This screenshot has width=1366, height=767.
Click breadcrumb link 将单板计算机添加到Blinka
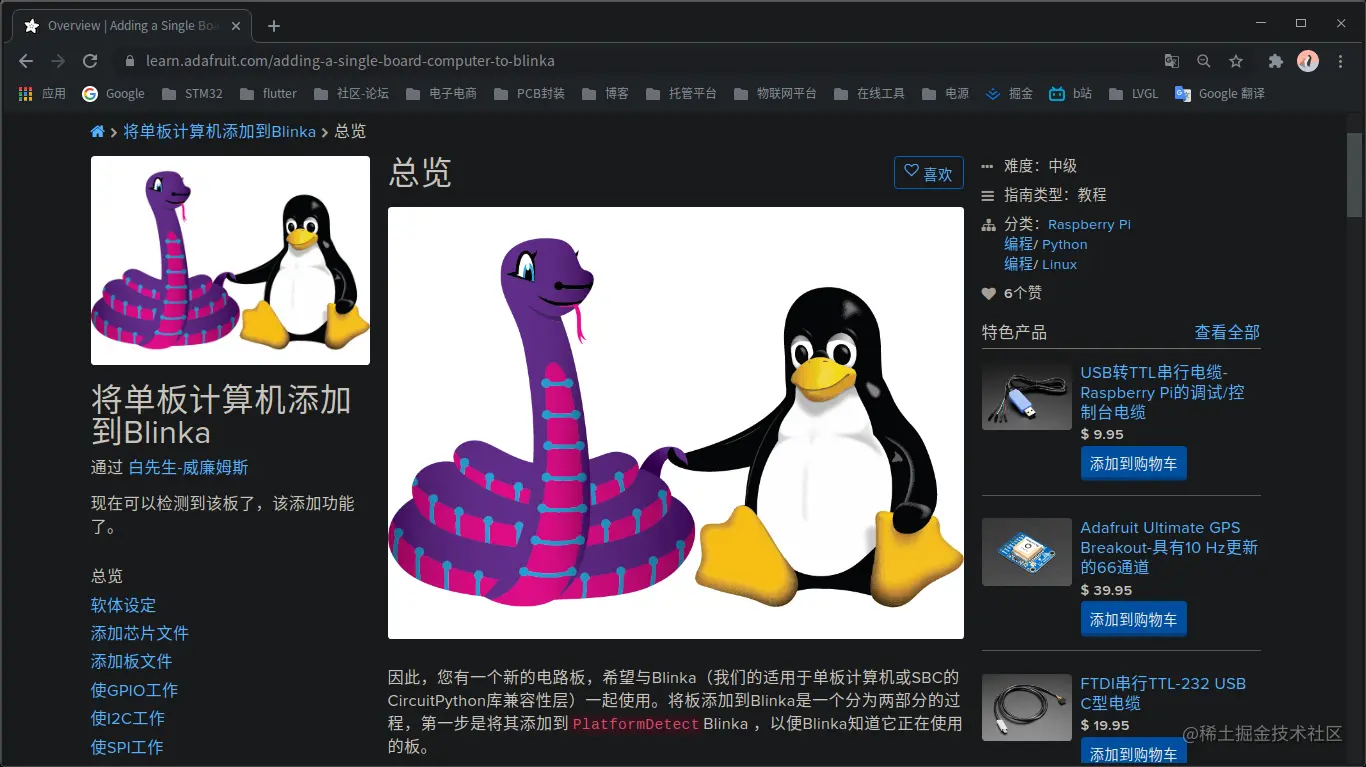[219, 131]
